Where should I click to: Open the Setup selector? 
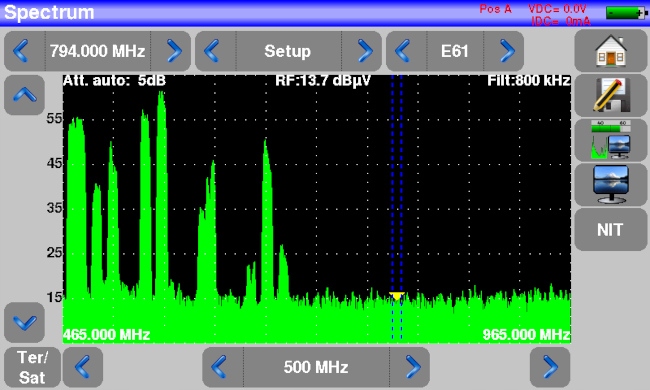tap(289, 51)
